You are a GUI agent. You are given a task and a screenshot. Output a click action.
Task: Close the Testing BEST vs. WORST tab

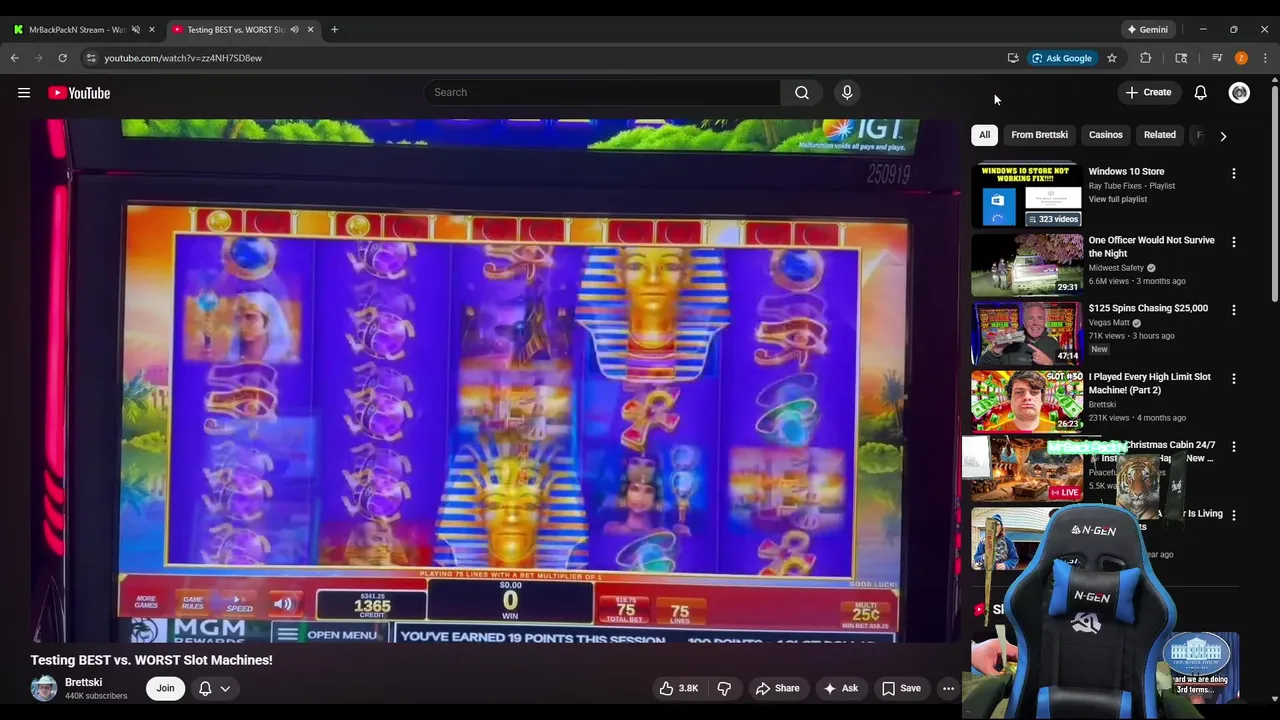click(310, 30)
